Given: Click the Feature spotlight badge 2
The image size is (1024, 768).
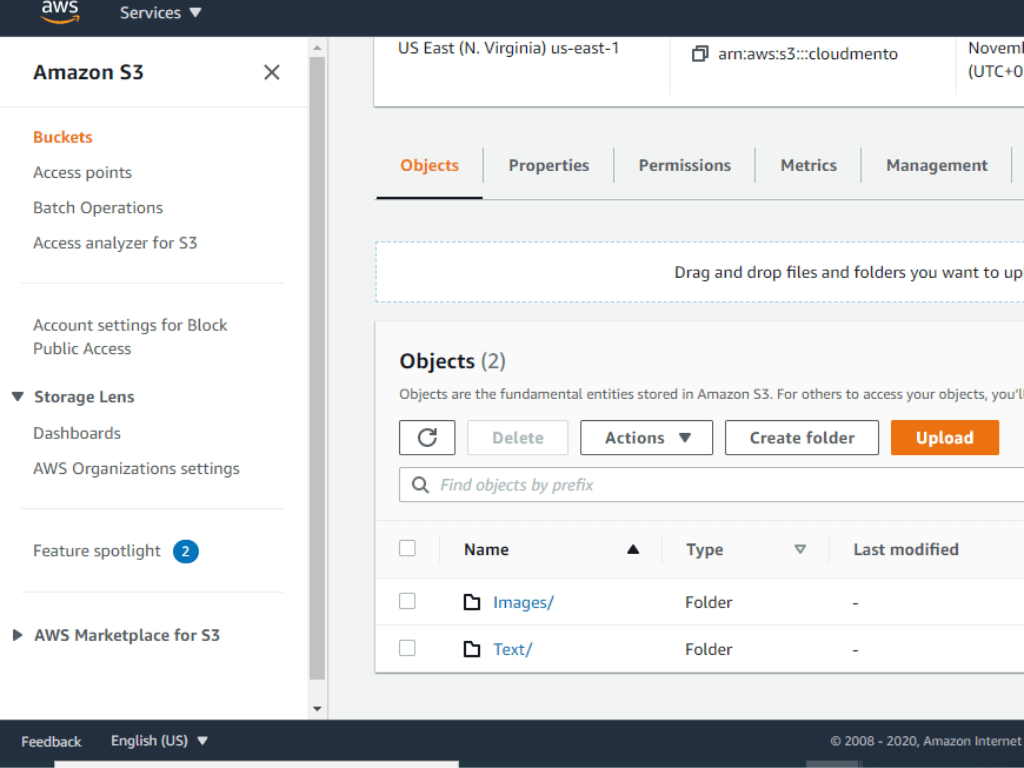Looking at the screenshot, I should (x=185, y=551).
